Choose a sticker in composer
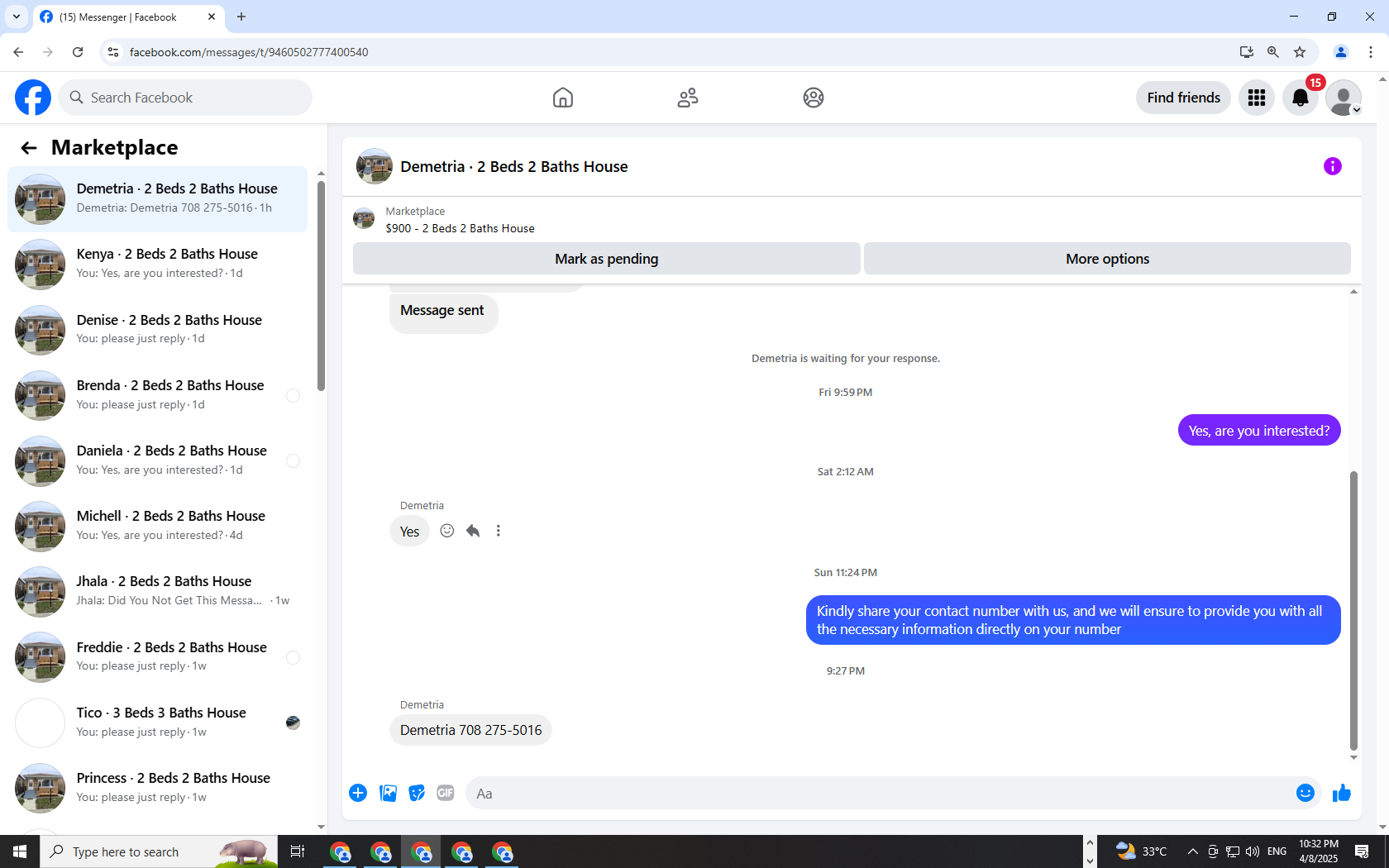1389x868 pixels. click(417, 794)
